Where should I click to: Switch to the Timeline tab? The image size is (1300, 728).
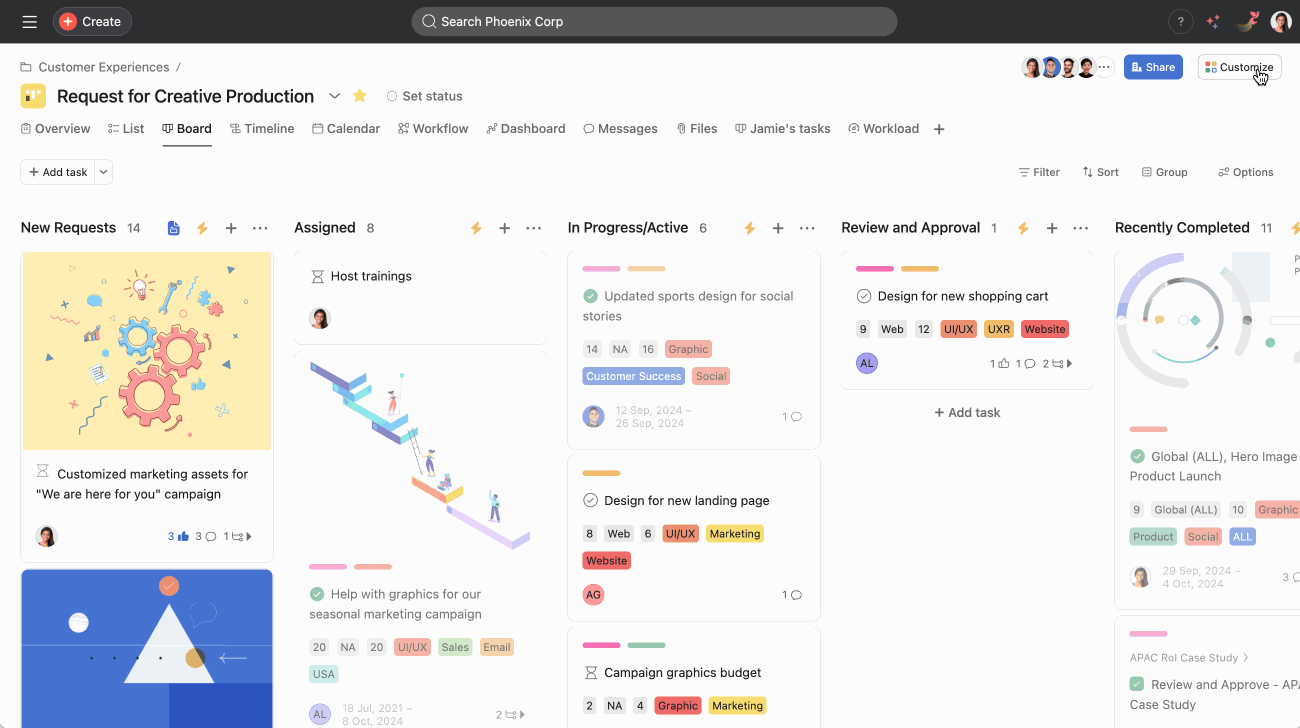pos(261,128)
